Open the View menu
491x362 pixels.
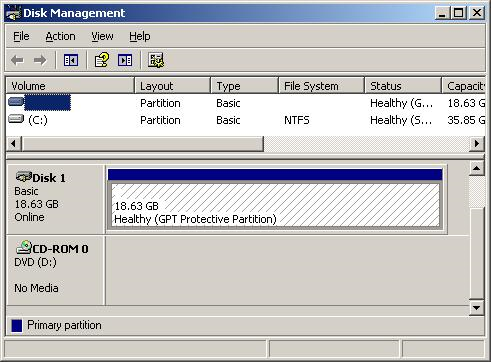(x=102, y=36)
